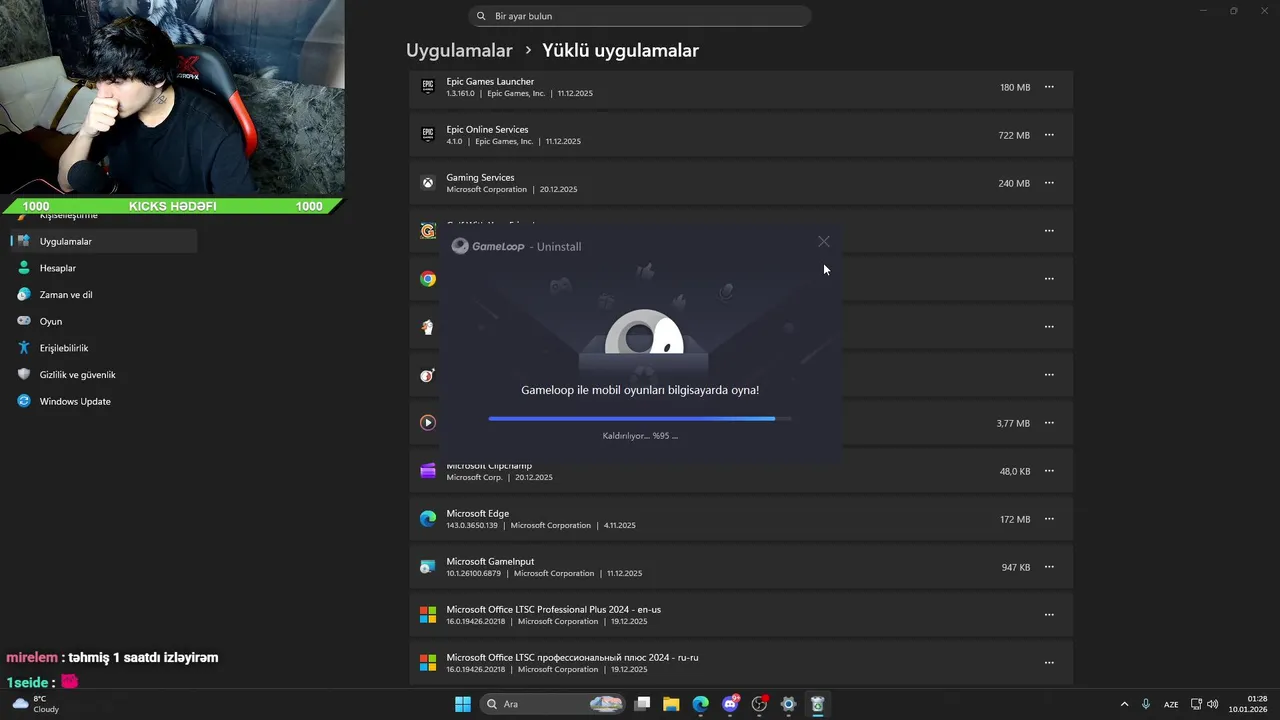Open options menu for Epic Games Launcher
The image size is (1280, 720).
point(1049,87)
